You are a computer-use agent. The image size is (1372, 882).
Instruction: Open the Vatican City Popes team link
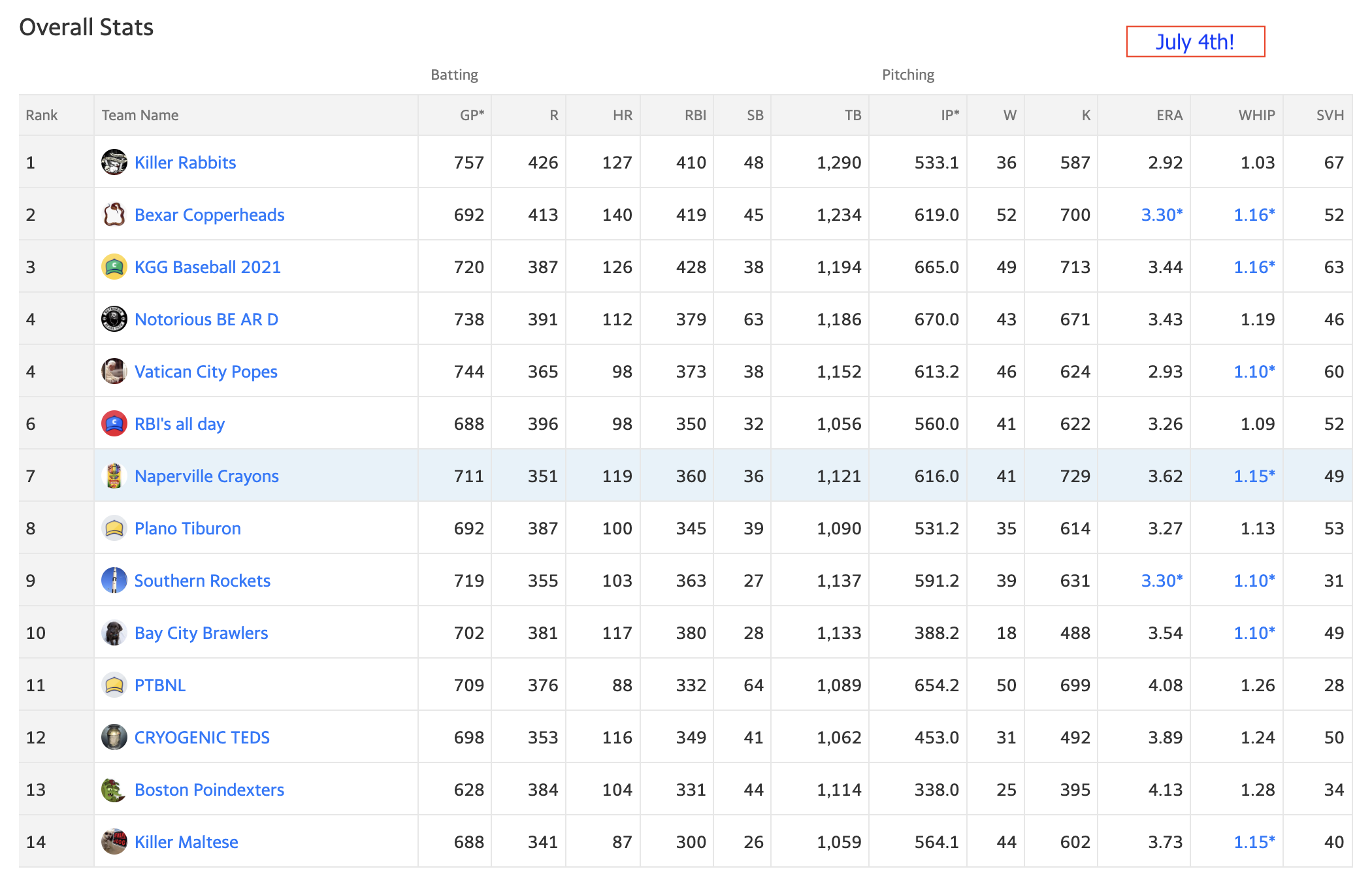point(206,372)
